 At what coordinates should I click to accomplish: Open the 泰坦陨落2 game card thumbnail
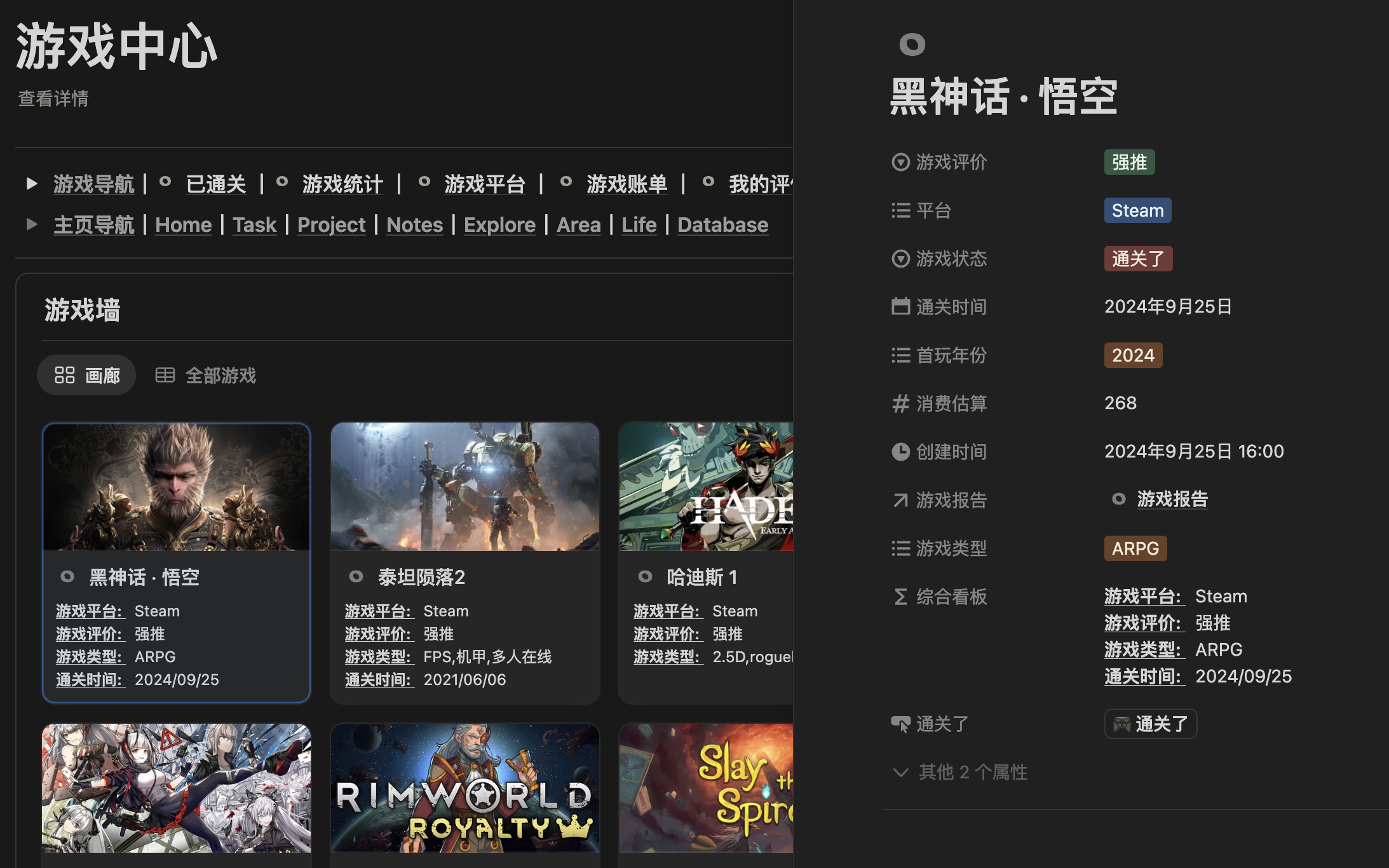[464, 485]
